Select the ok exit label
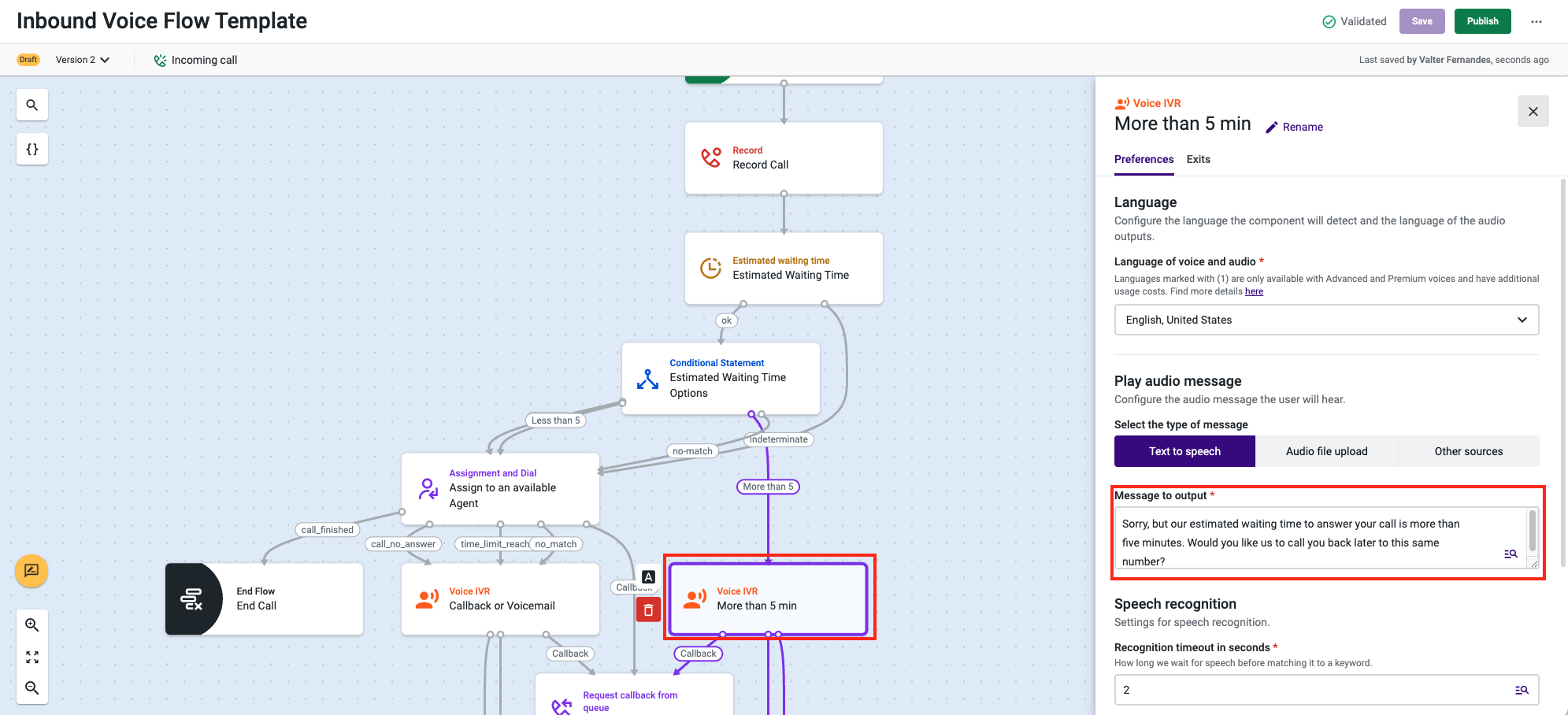Image resolution: width=1568 pixels, height=715 pixels. (726, 320)
